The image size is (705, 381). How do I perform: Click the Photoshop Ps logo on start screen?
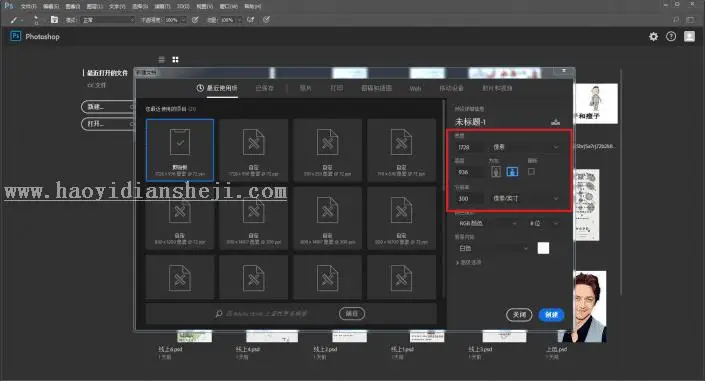pyautogui.click(x=15, y=36)
